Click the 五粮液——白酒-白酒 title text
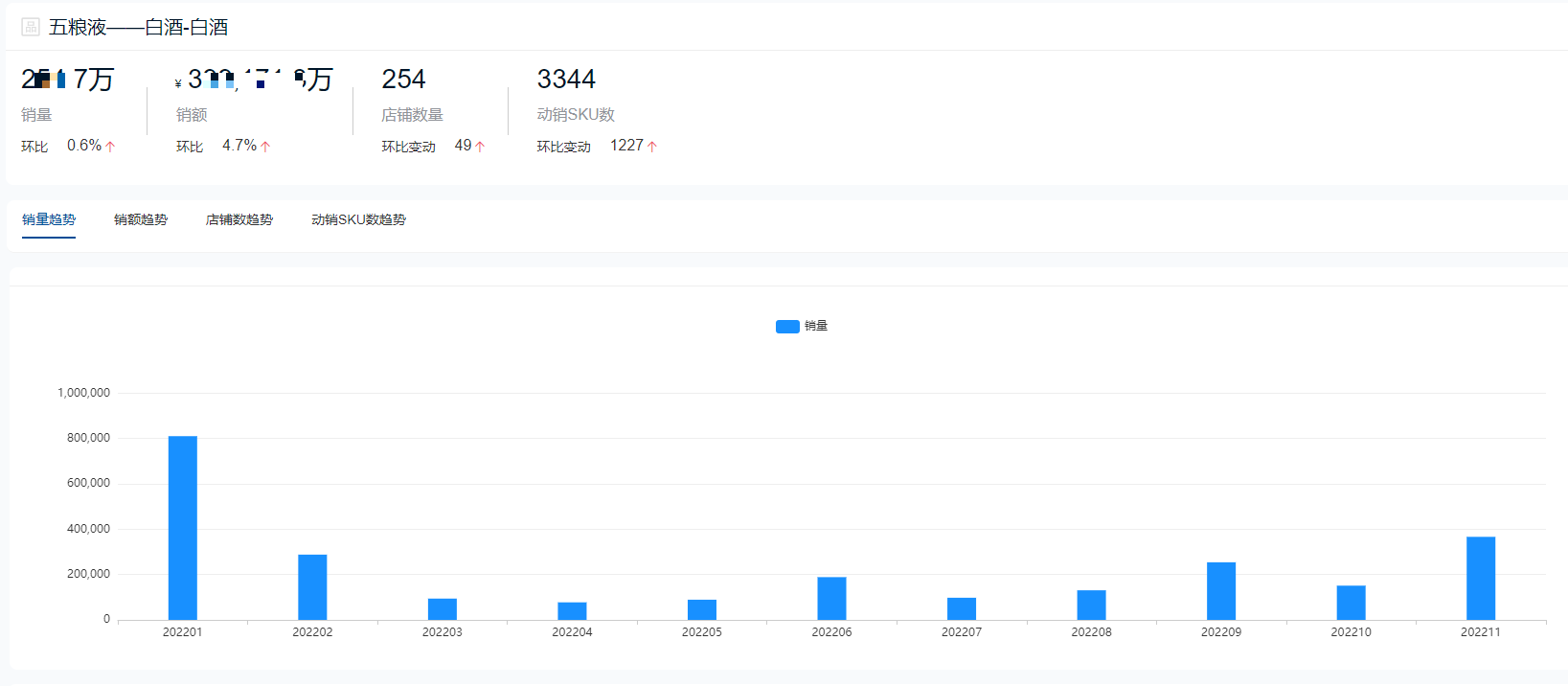1568x686 pixels. click(139, 27)
